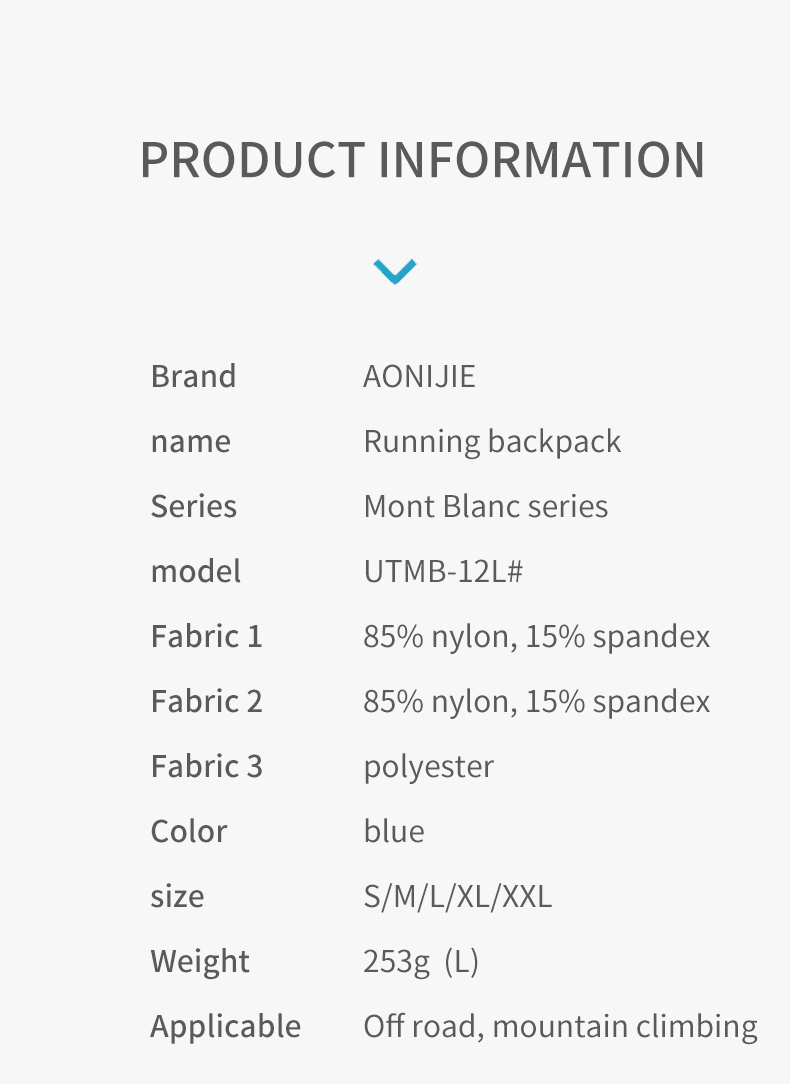Click the Fabric 2 nylon spandex value
Screen dimensions: 790x1084
536,702
